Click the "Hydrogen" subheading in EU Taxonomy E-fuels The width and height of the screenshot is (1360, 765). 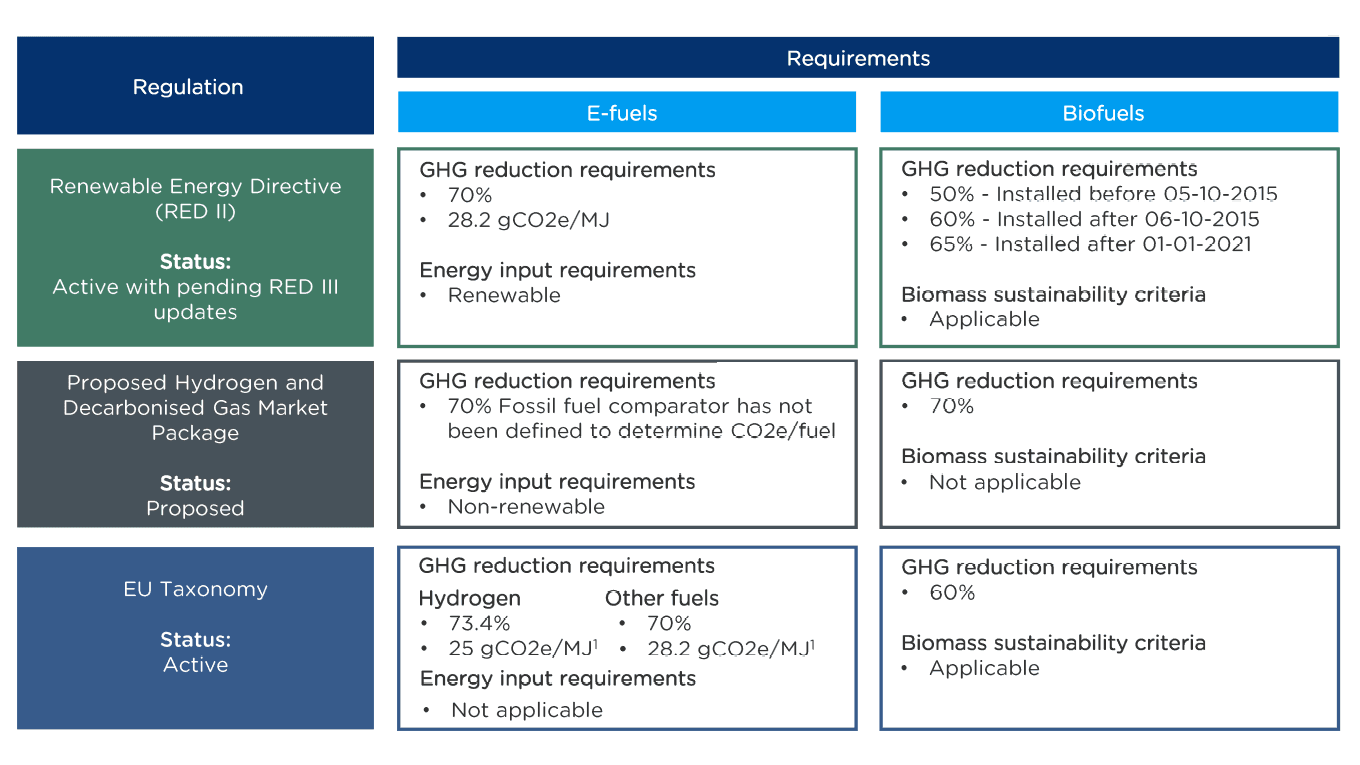tap(469, 599)
